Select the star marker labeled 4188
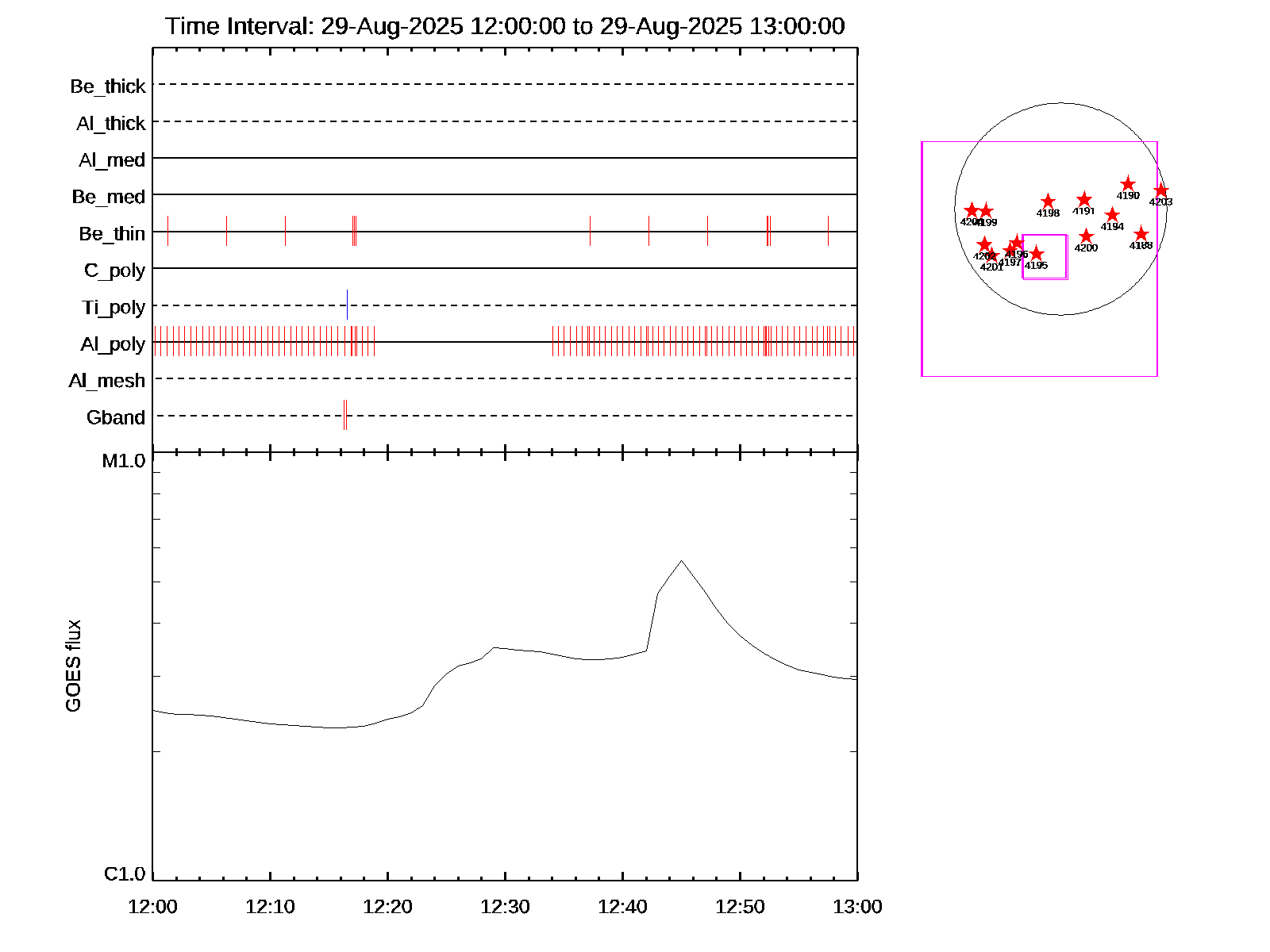This screenshot has width=1270, height=952. pos(1141,234)
